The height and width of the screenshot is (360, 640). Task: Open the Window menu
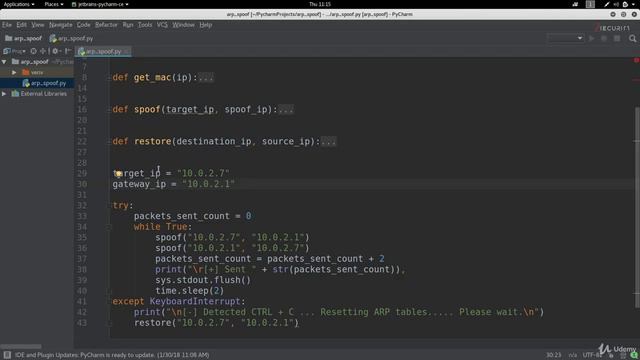[x=183, y=25]
